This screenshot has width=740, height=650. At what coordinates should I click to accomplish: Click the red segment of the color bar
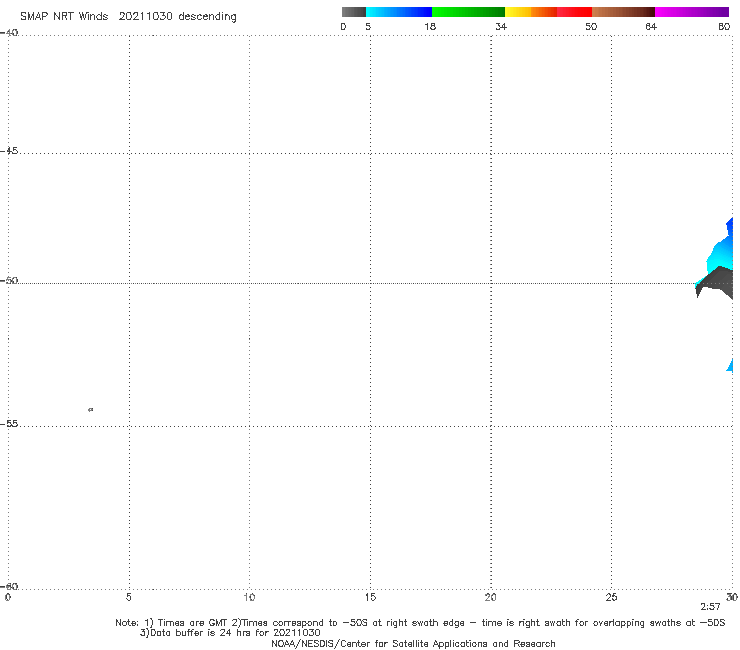[x=574, y=12]
